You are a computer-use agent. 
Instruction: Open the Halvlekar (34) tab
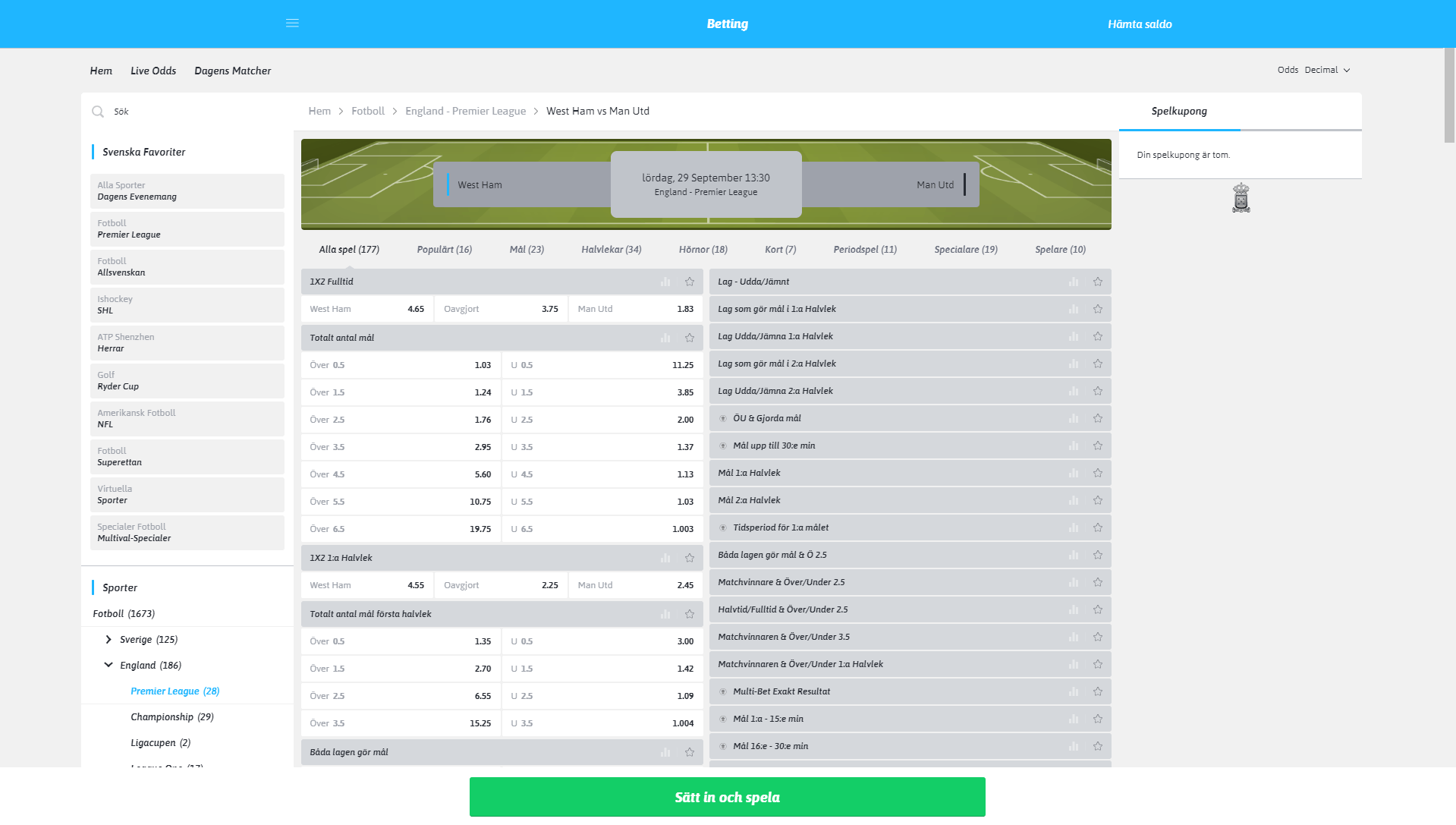612,250
